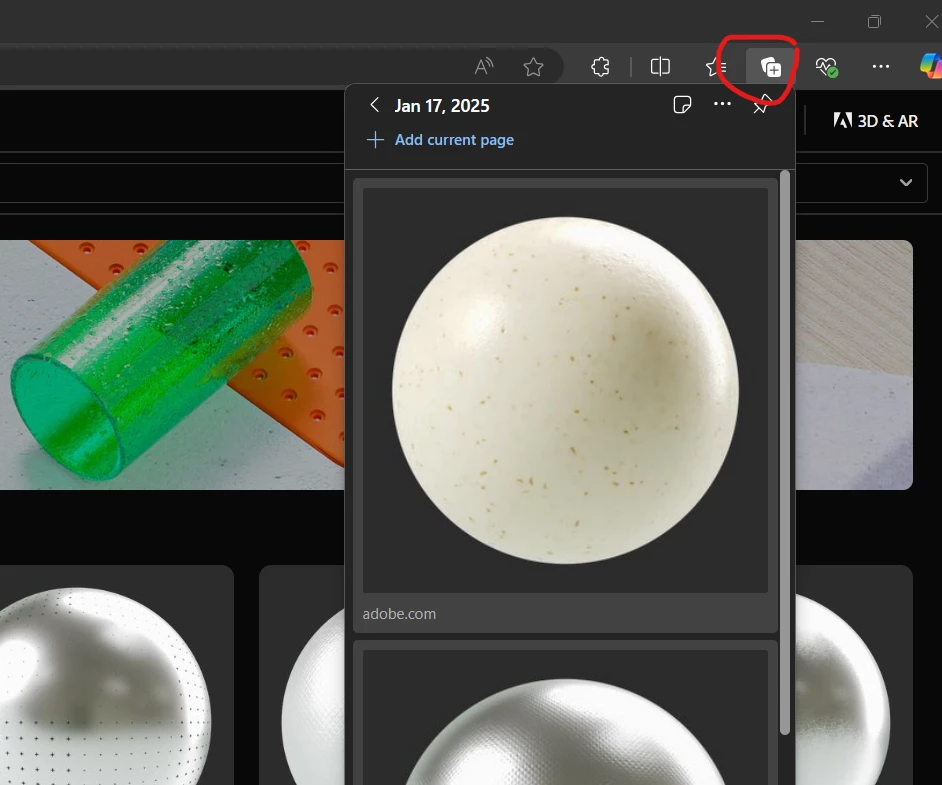The image size is (942, 785).
Task: Click the adobe.com source label
Action: 399,614
